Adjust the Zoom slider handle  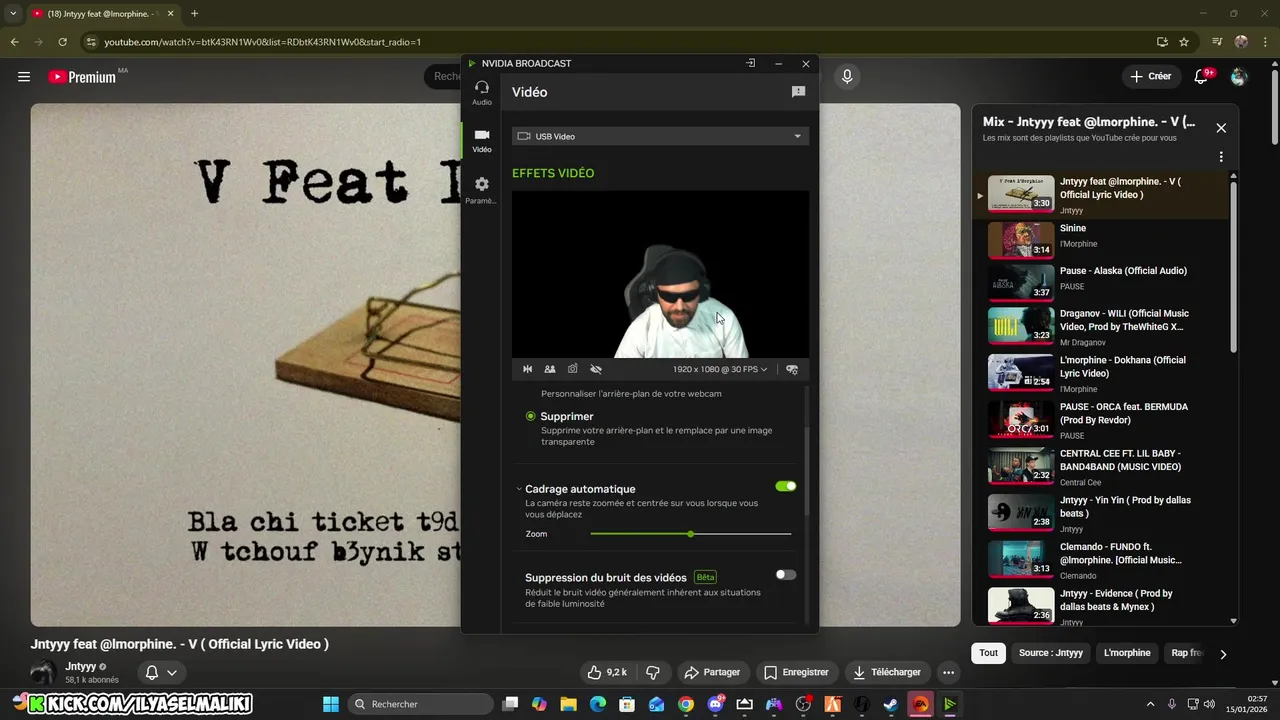coord(690,534)
